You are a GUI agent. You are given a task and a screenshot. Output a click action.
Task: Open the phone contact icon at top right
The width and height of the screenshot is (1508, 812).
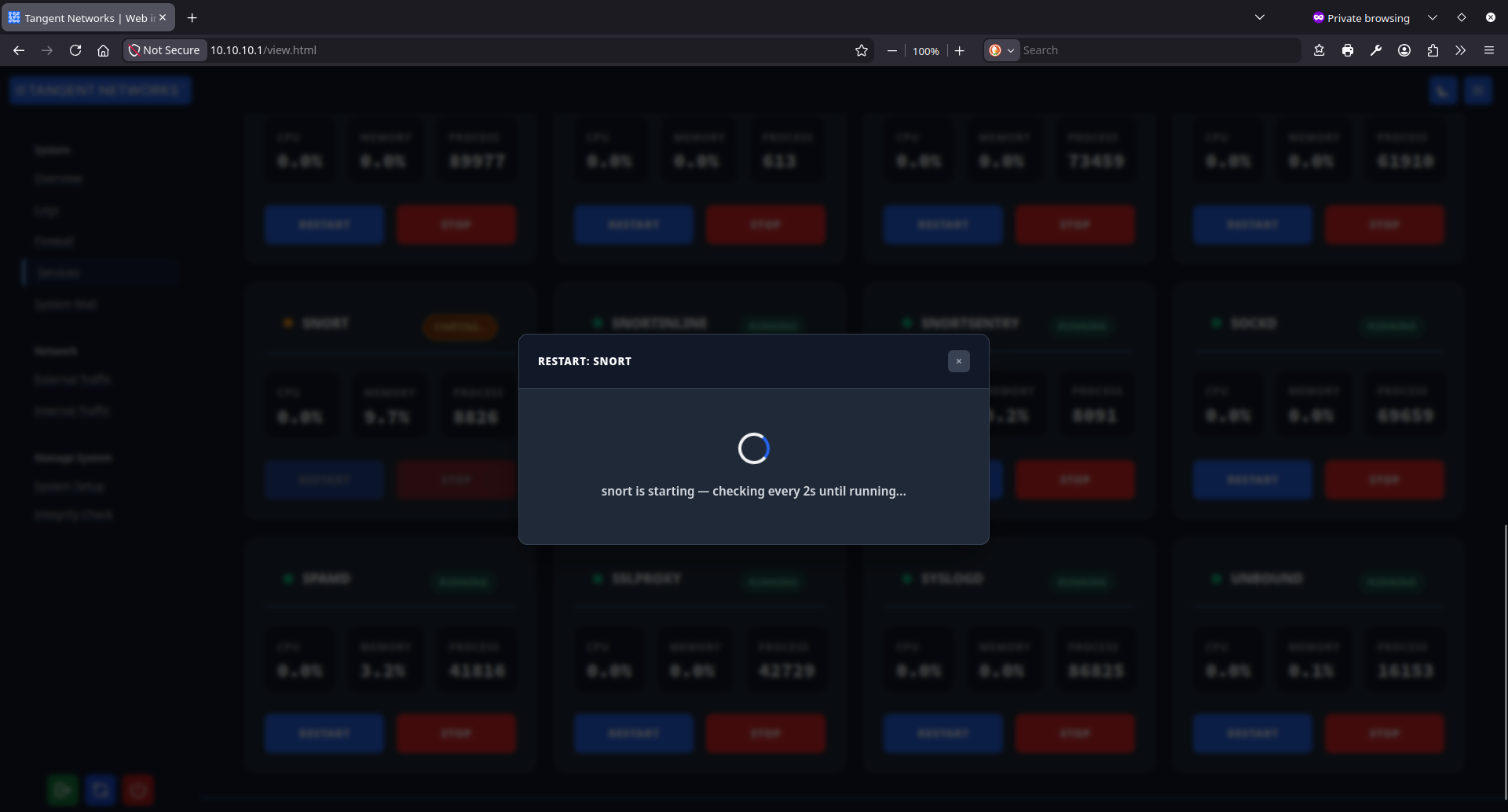pyautogui.click(x=1444, y=90)
